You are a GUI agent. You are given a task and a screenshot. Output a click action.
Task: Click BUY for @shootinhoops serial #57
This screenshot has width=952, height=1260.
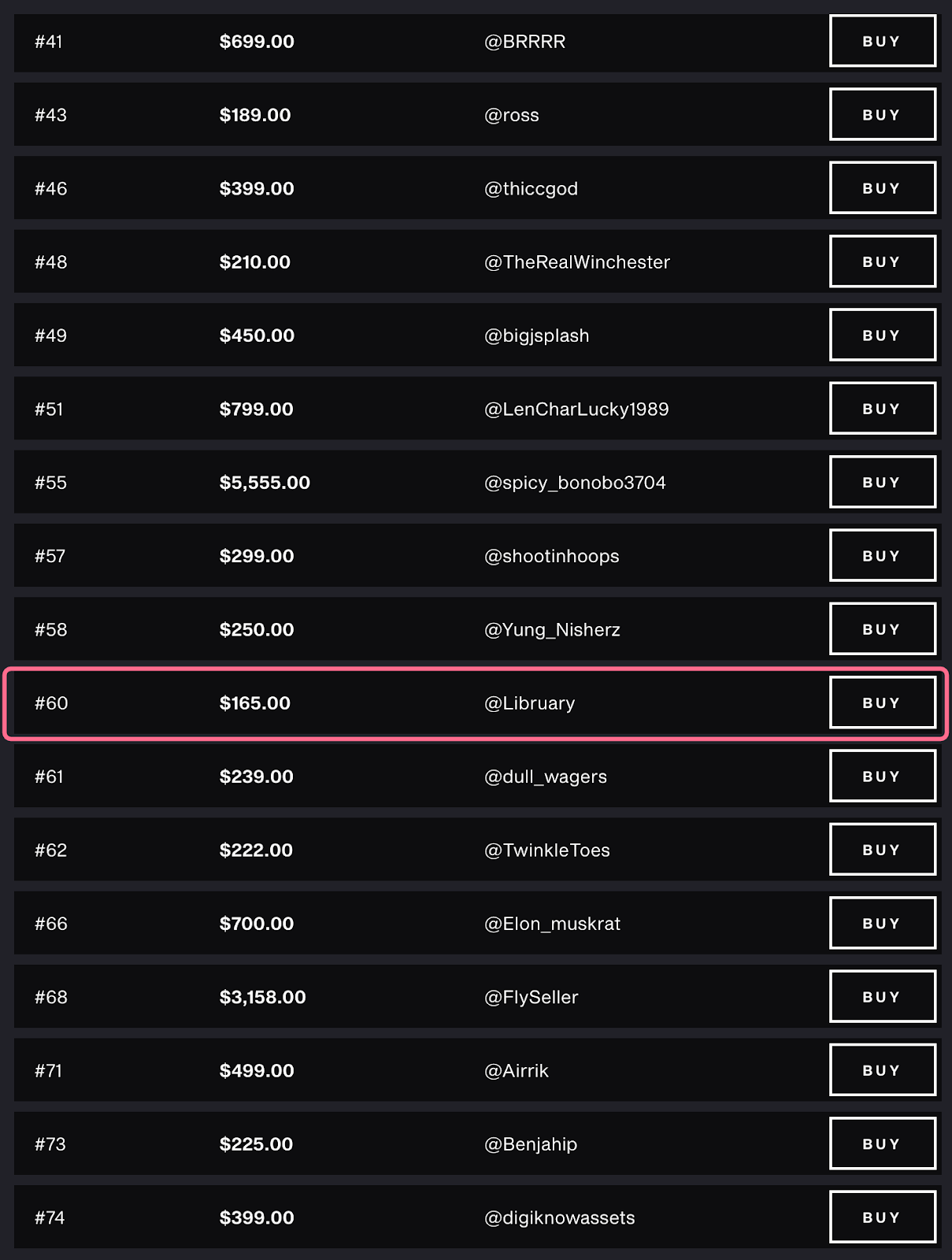882,556
